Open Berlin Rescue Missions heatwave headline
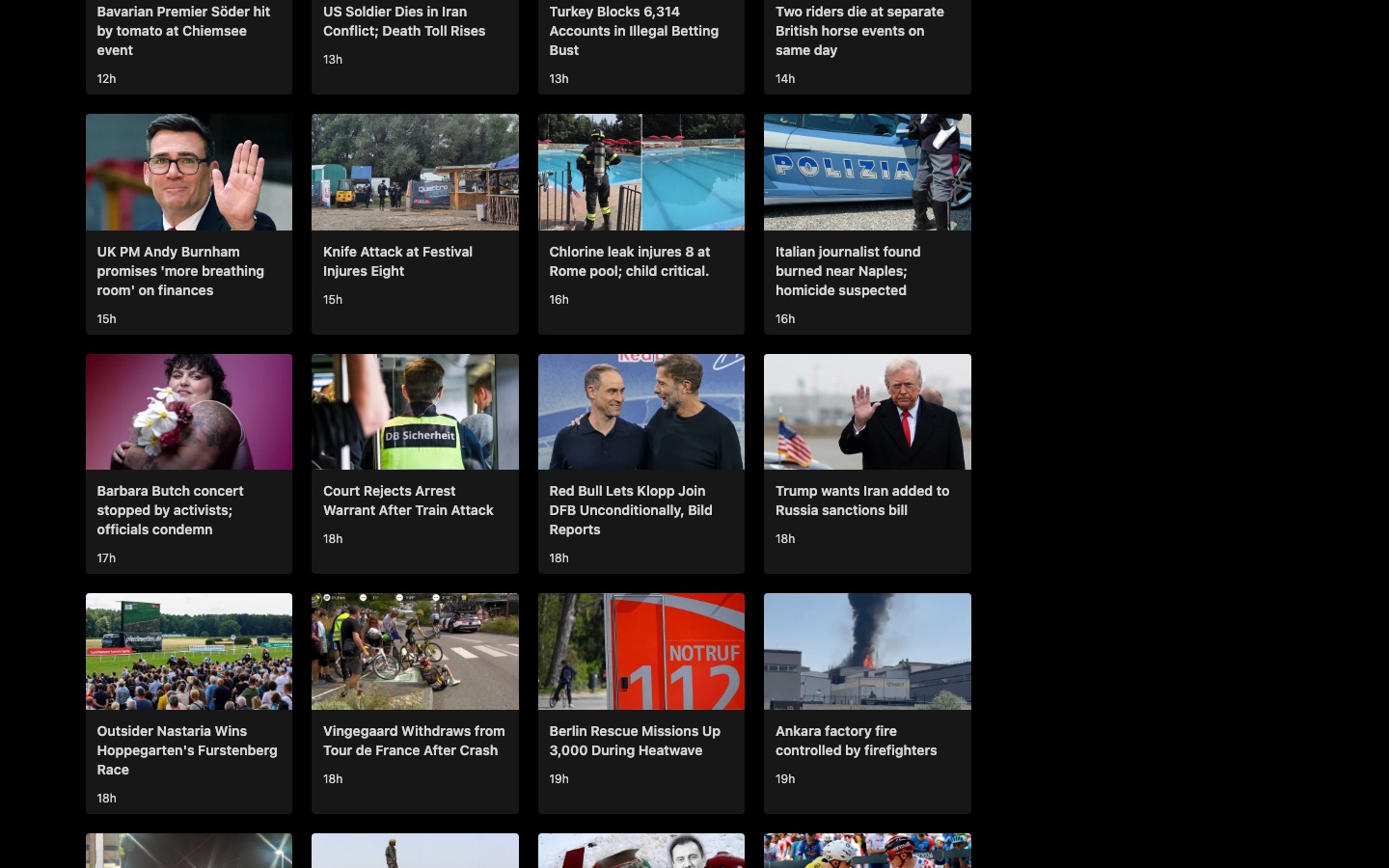 point(635,741)
